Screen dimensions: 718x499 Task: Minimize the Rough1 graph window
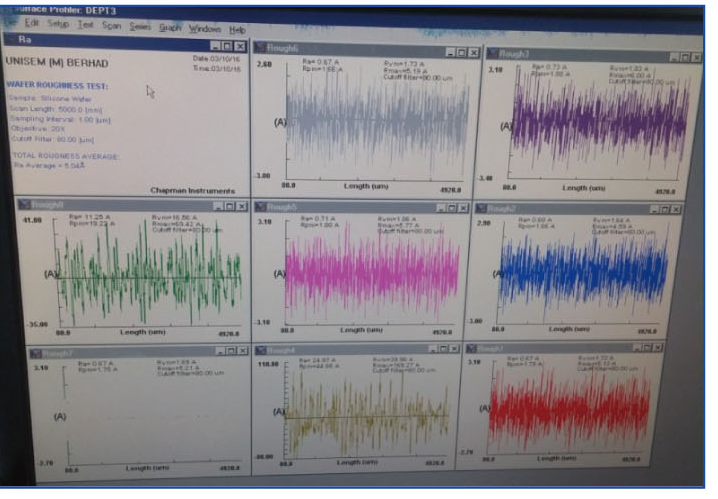click(x=637, y=348)
